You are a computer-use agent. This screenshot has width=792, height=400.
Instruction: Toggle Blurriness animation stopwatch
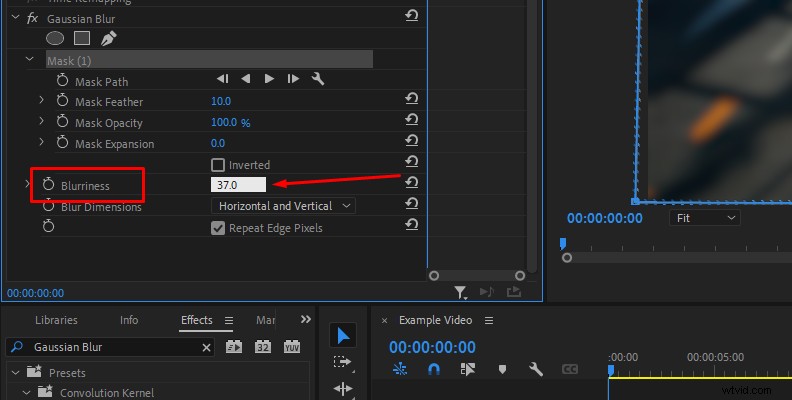[x=48, y=185]
